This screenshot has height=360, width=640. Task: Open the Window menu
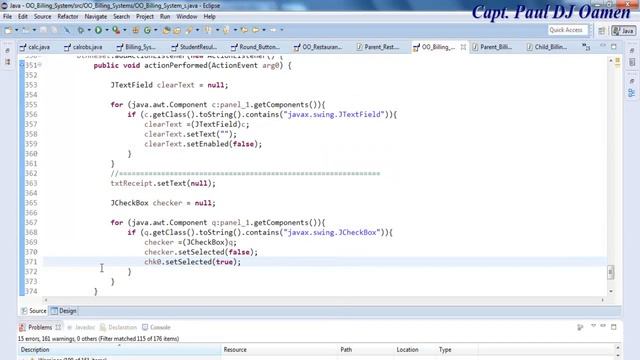pyautogui.click(x=187, y=17)
